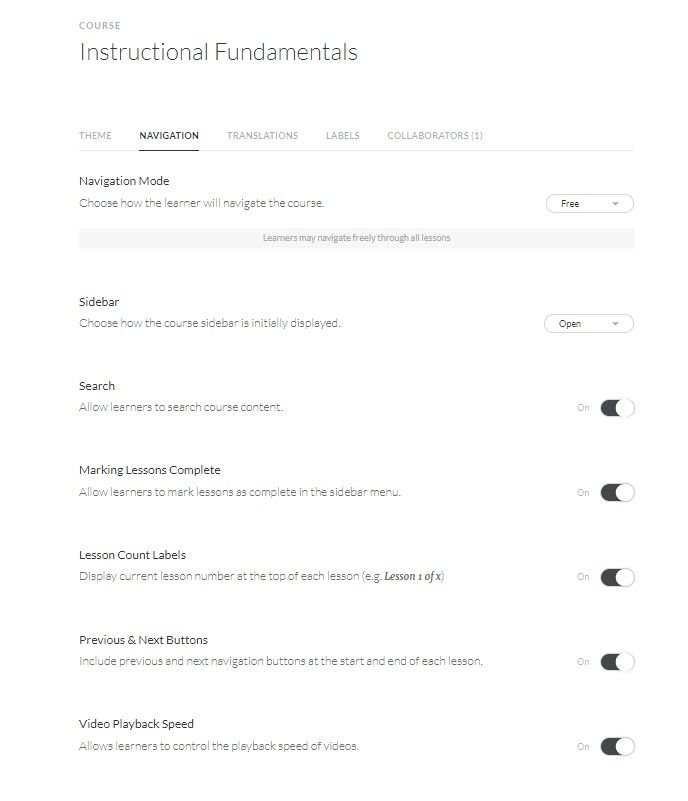Go to the Labels tab
The image size is (688, 801).
pos(343,136)
